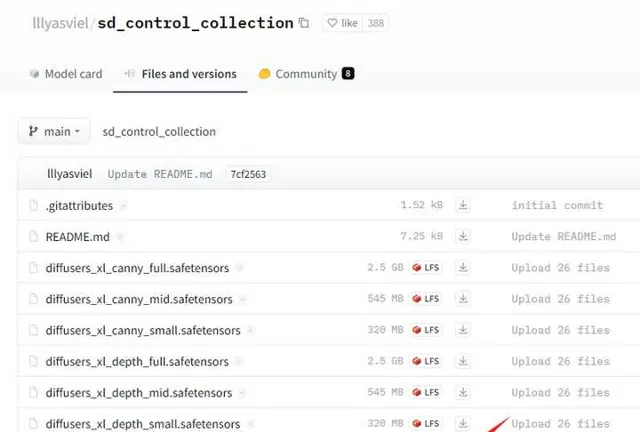The height and width of the screenshot is (432, 640).
Task: Click the 2.5 GB size of canny_full
Action: click(385, 267)
